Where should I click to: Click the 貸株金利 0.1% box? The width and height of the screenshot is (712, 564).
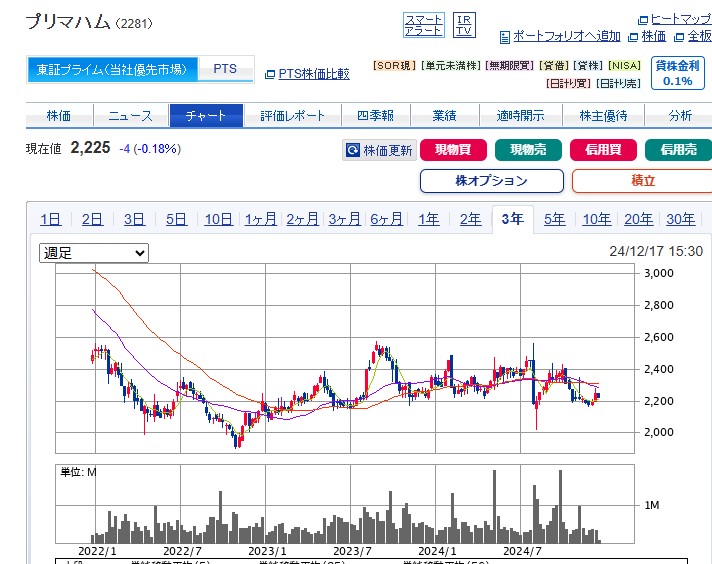tap(677, 73)
